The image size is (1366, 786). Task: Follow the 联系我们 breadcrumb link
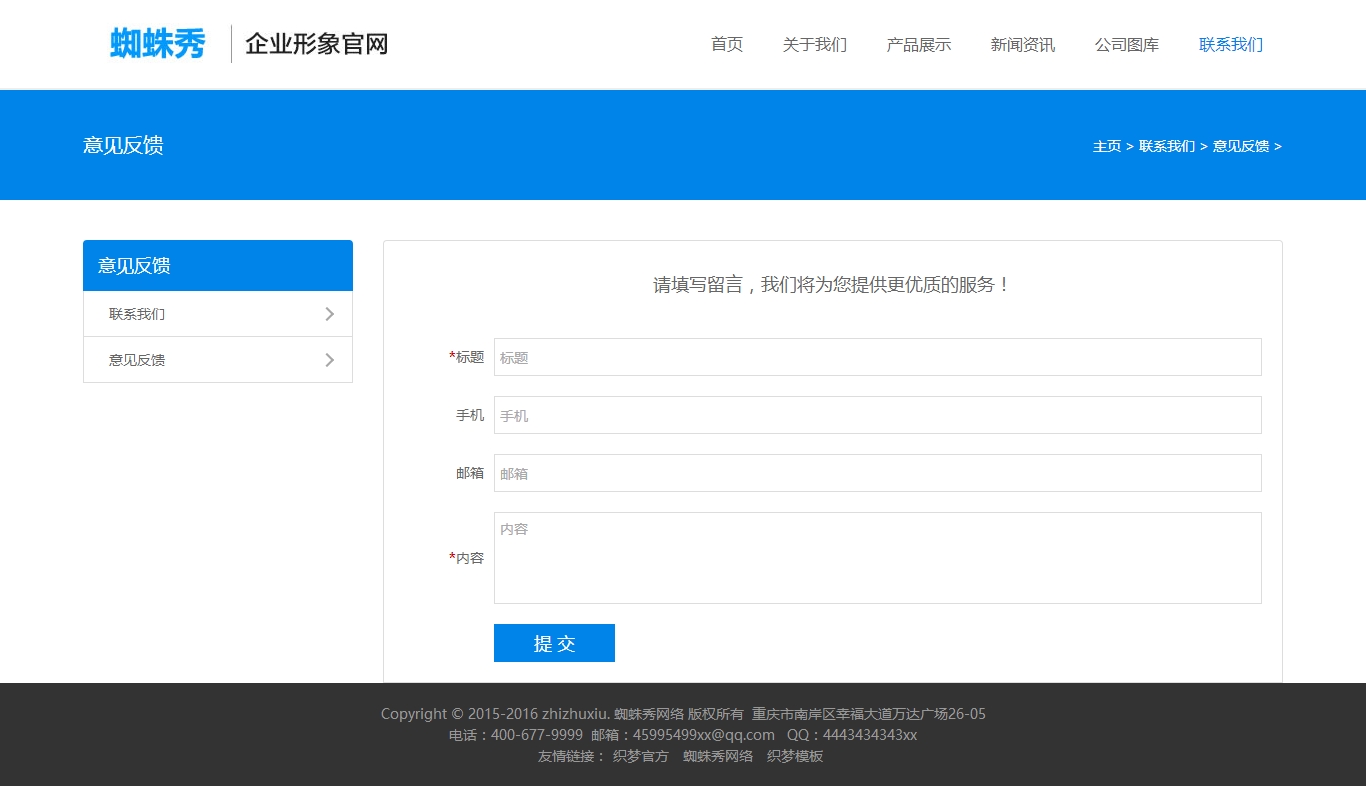click(1166, 146)
